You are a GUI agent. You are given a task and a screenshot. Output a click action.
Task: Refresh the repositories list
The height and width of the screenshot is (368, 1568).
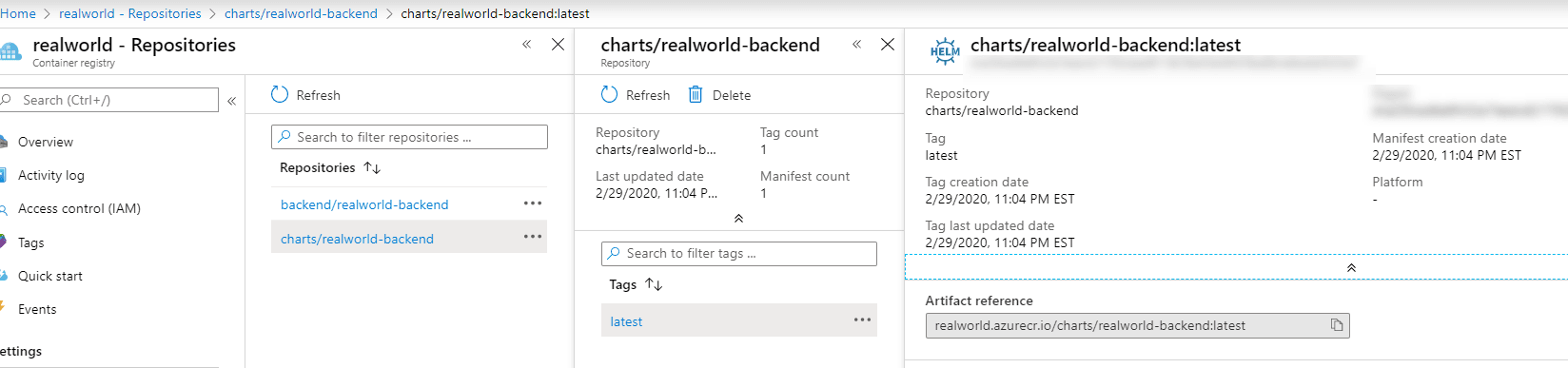coord(305,95)
